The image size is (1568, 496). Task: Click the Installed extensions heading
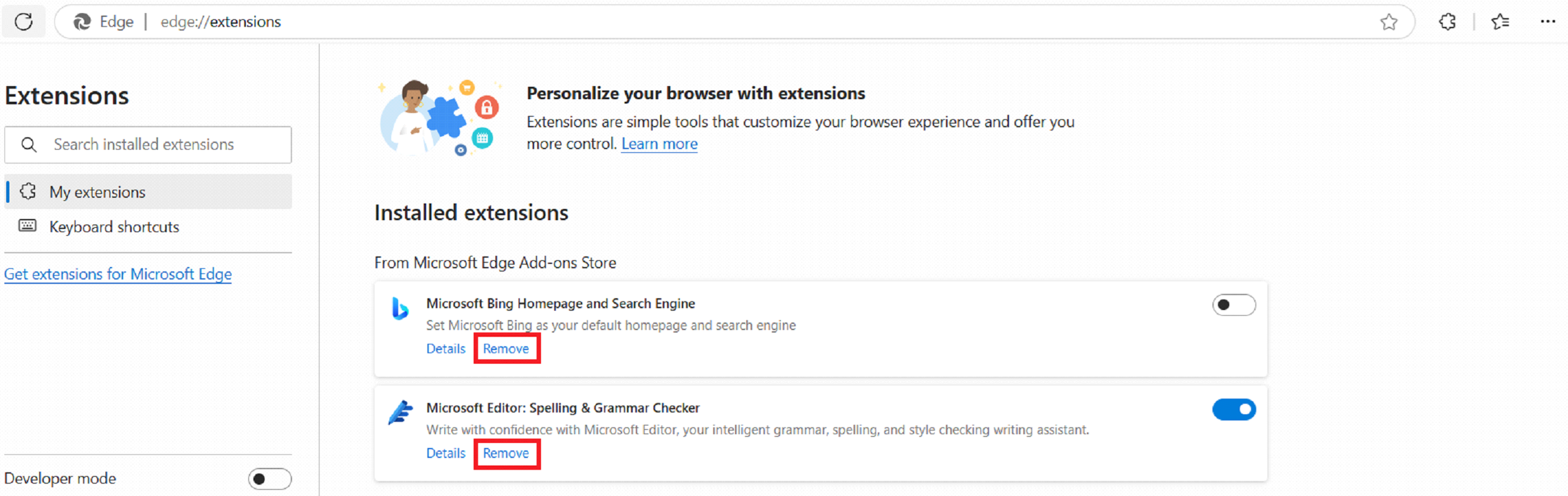(471, 213)
